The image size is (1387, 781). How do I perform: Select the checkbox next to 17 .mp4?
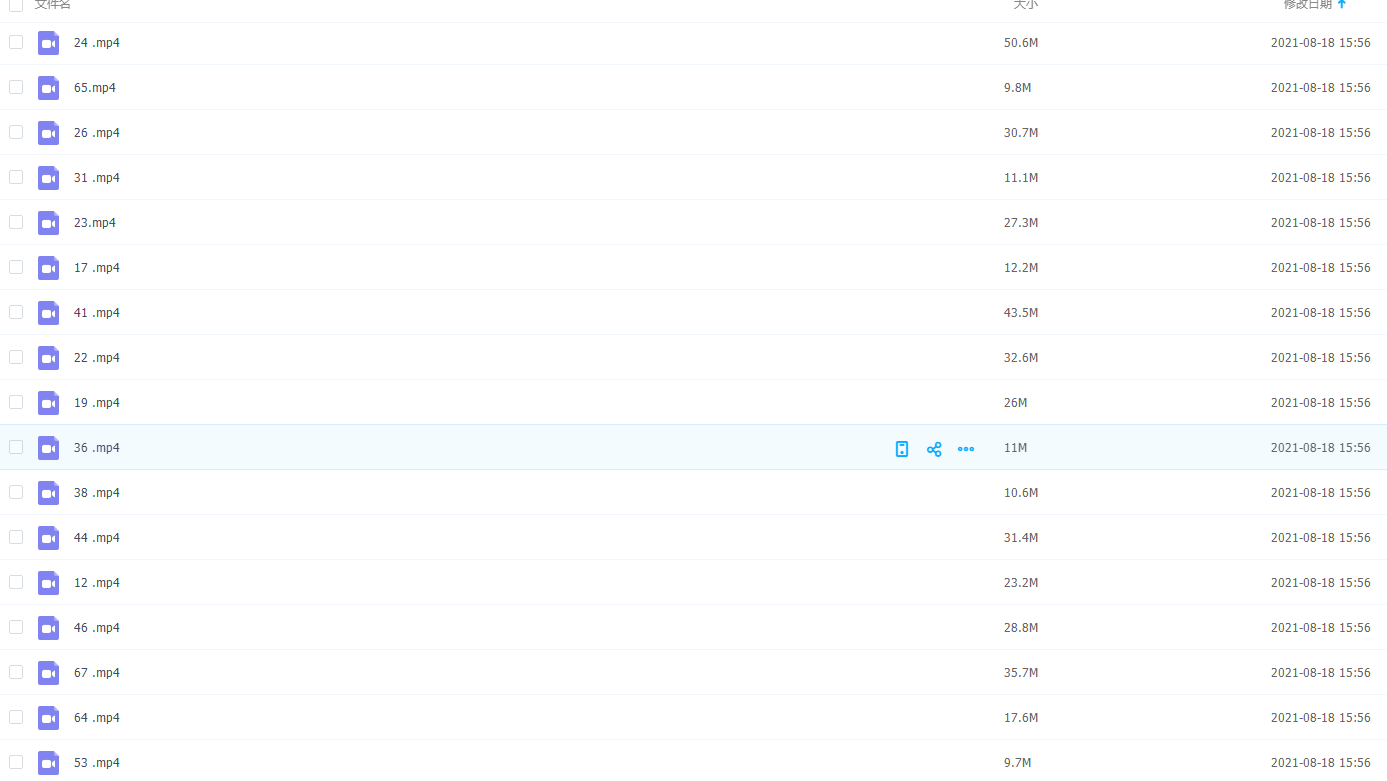point(16,267)
